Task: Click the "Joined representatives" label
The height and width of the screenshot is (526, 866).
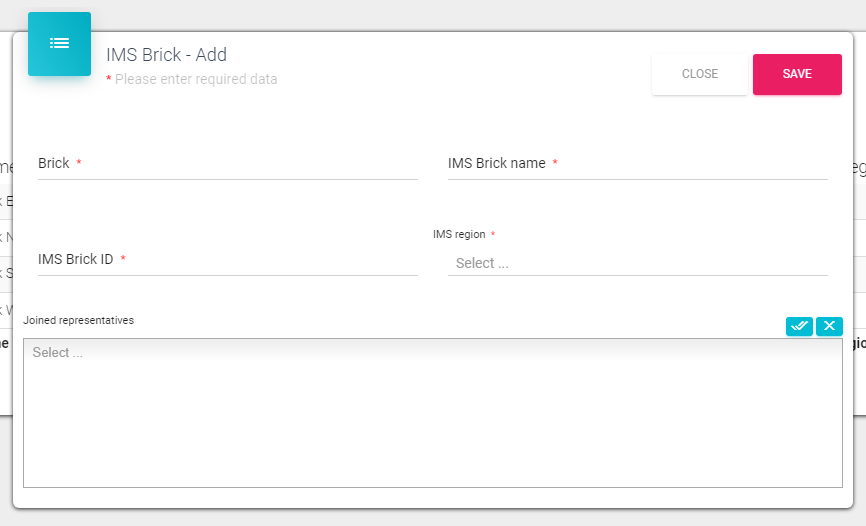Action: 78,320
